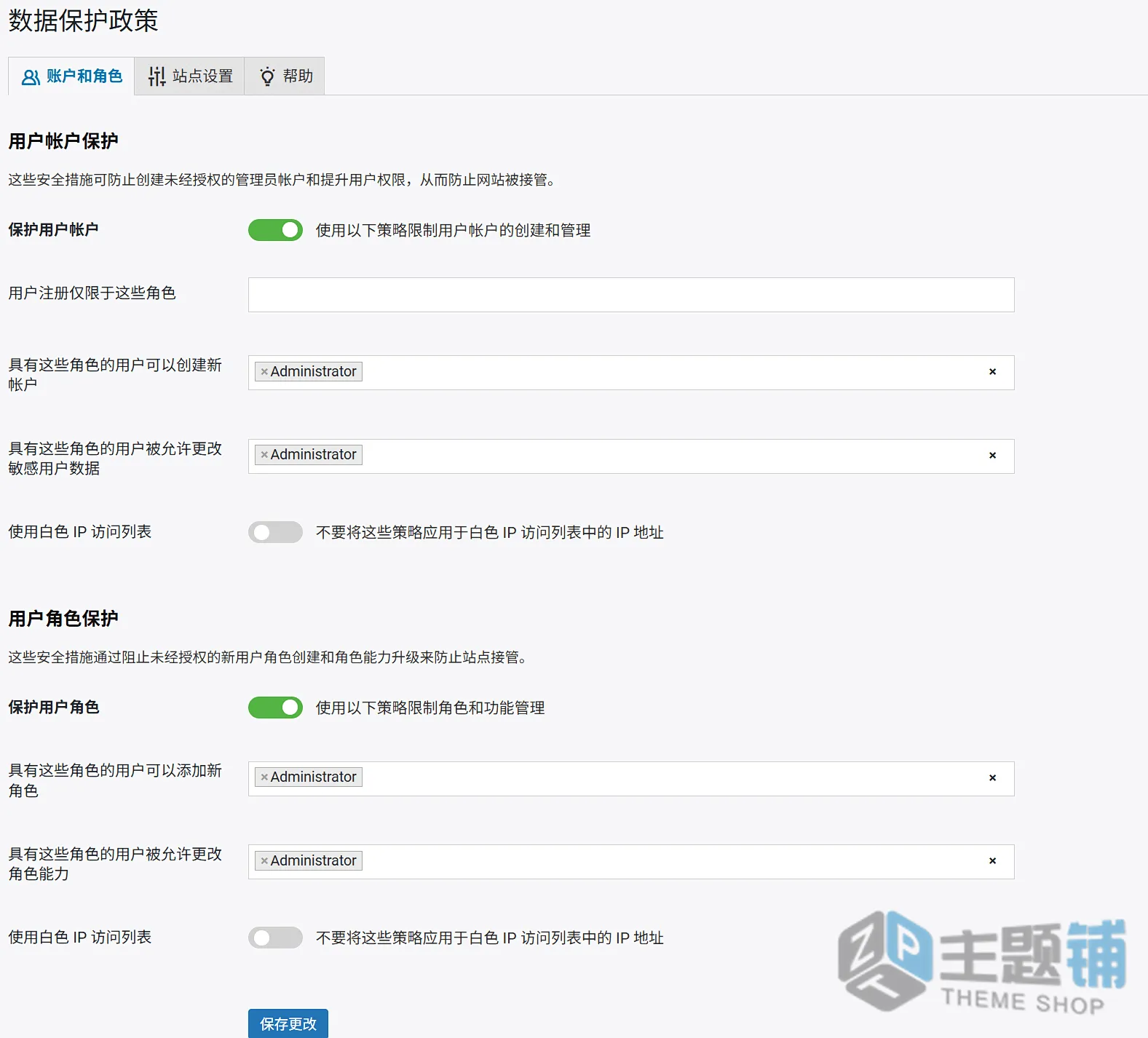Remove Administrator tag from 创建新帐户 field
The height and width of the screenshot is (1038, 1148).
pos(264,372)
